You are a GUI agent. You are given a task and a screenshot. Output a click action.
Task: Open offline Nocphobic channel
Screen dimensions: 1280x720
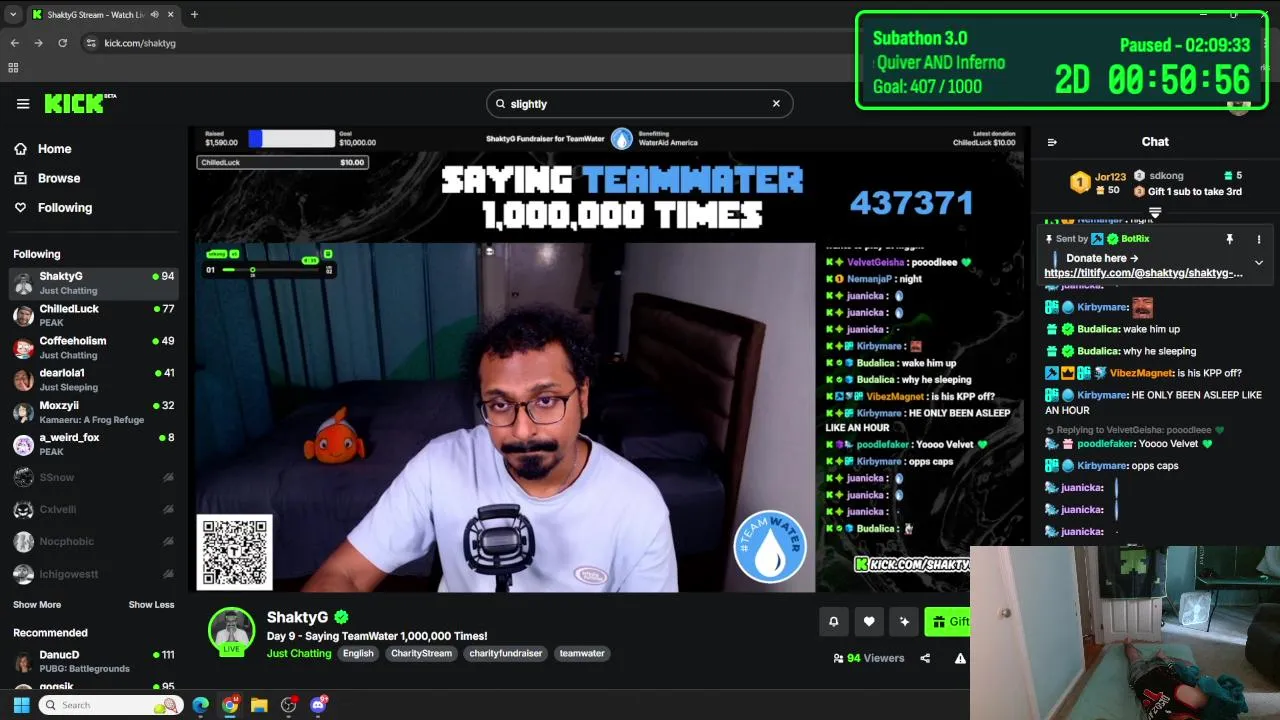tap(93, 542)
